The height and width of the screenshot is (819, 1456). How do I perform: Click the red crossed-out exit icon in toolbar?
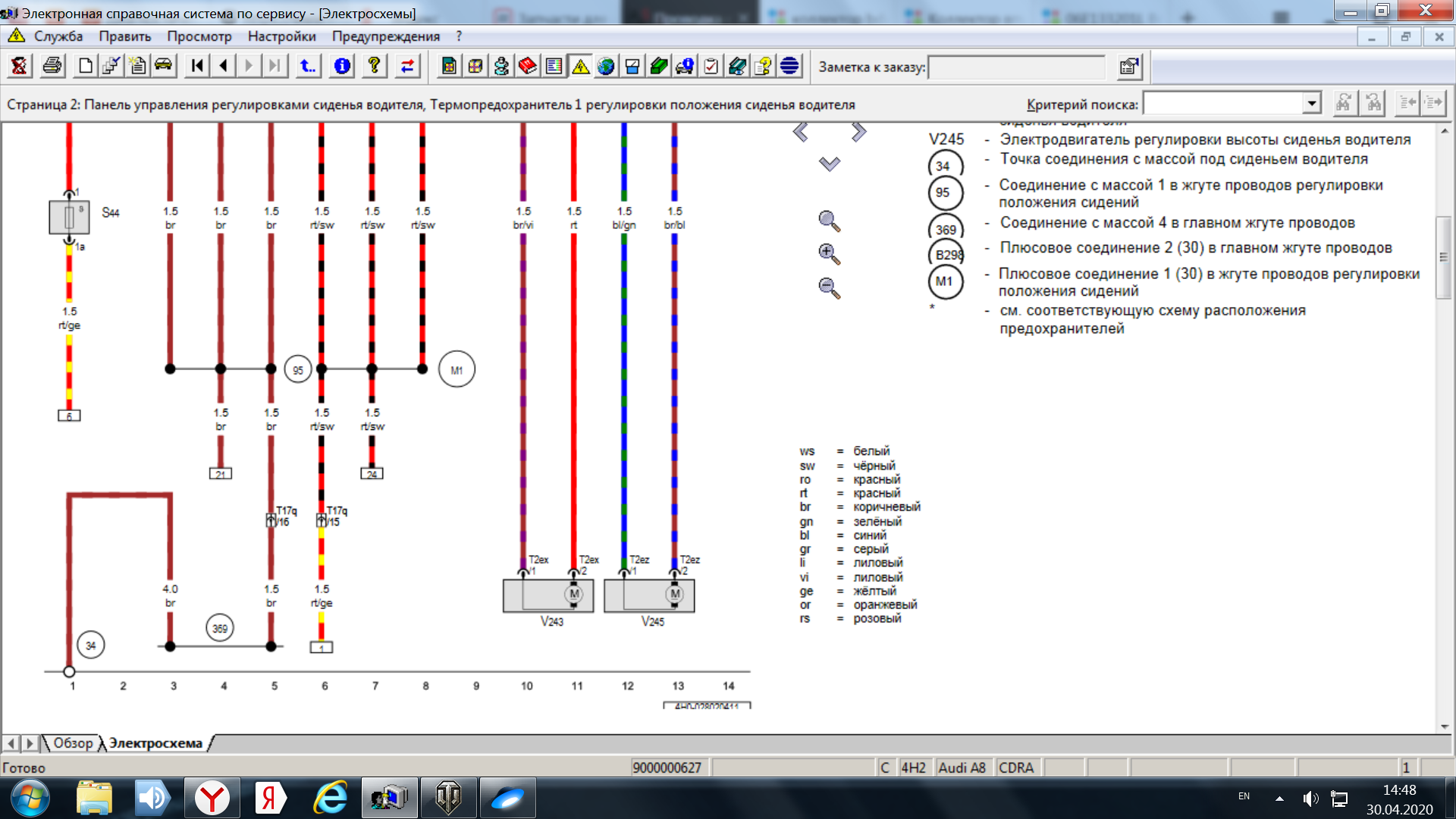19,67
